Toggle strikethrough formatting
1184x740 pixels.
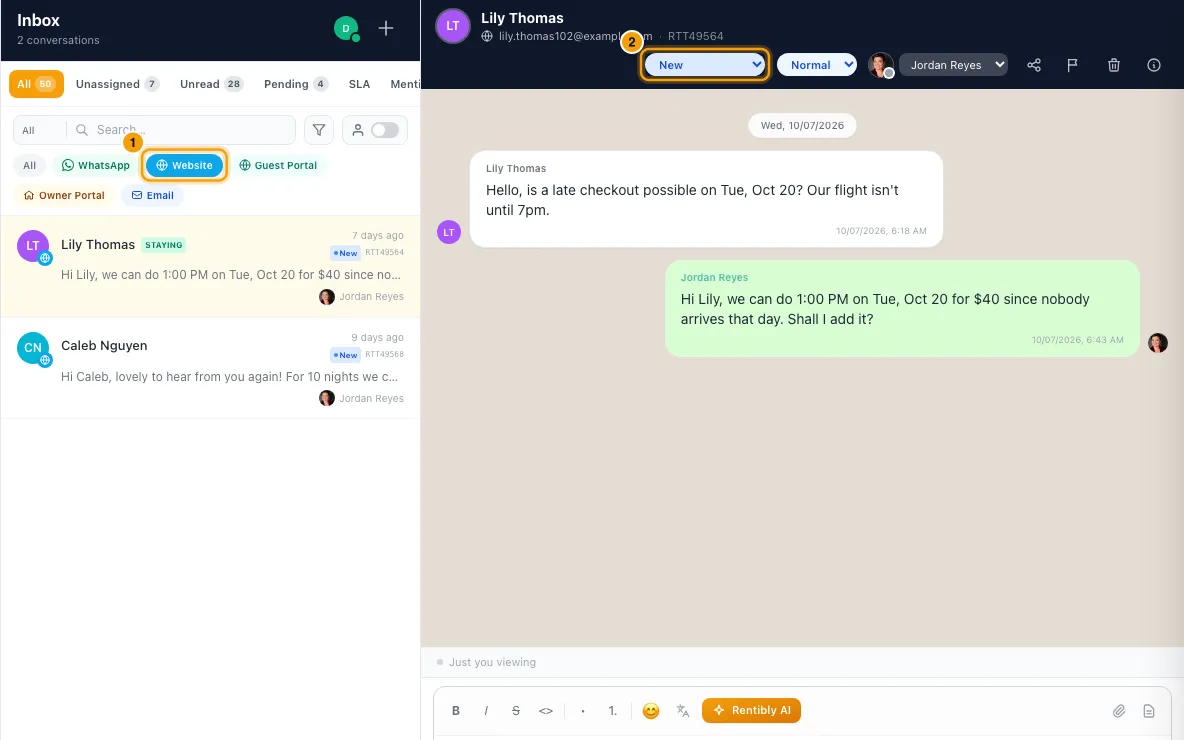(516, 711)
